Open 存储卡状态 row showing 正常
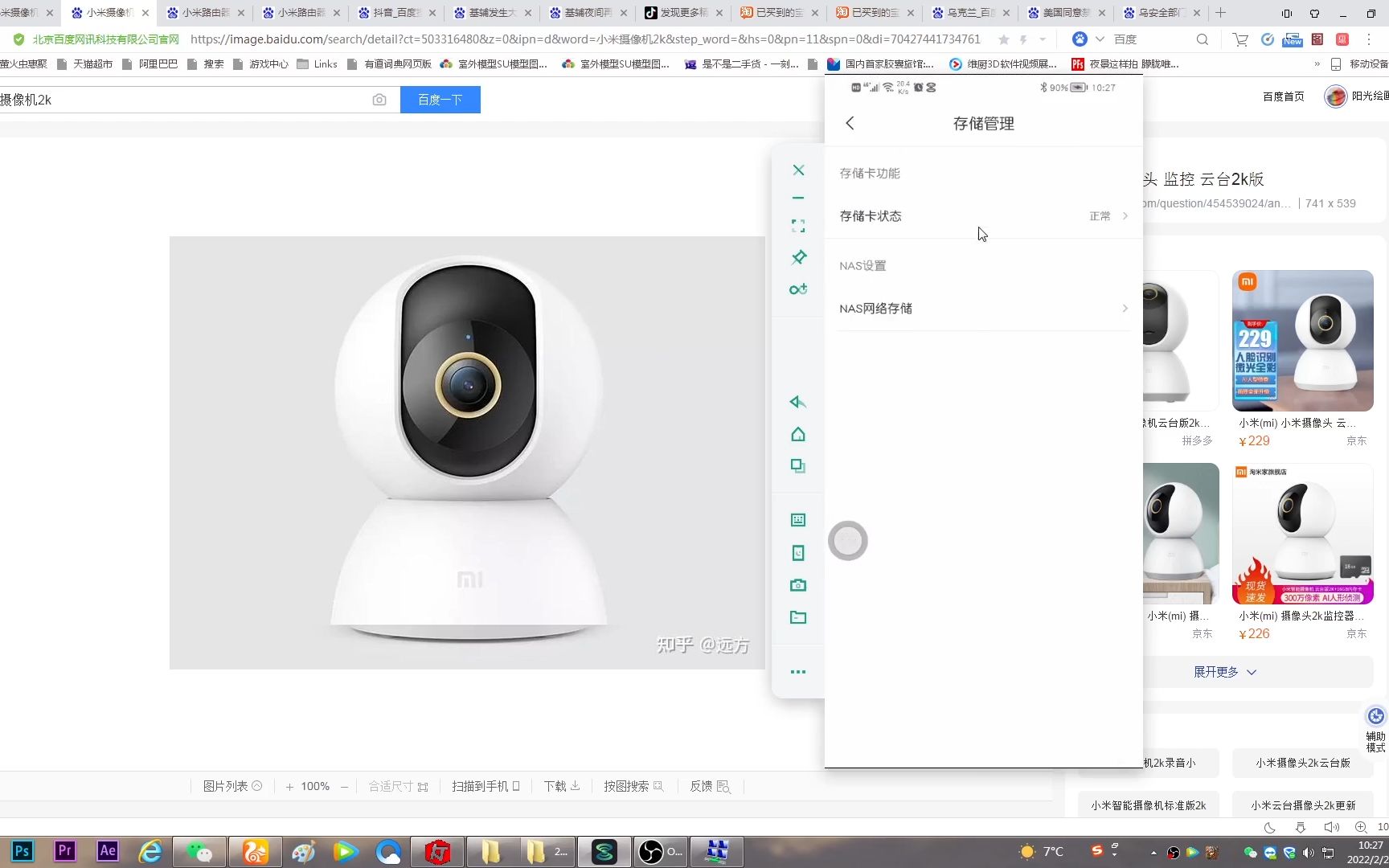Screen dimensions: 1389x868 984,216
